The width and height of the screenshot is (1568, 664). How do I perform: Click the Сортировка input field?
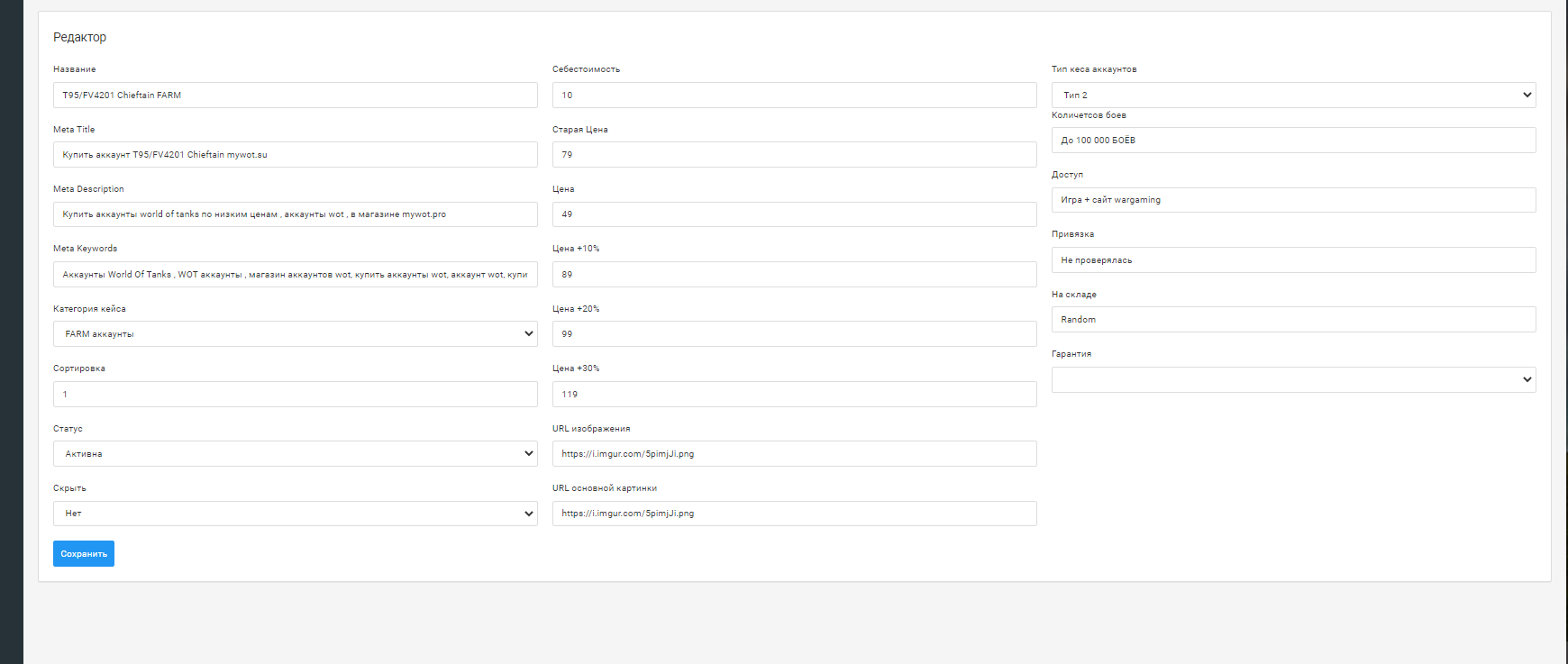point(295,394)
